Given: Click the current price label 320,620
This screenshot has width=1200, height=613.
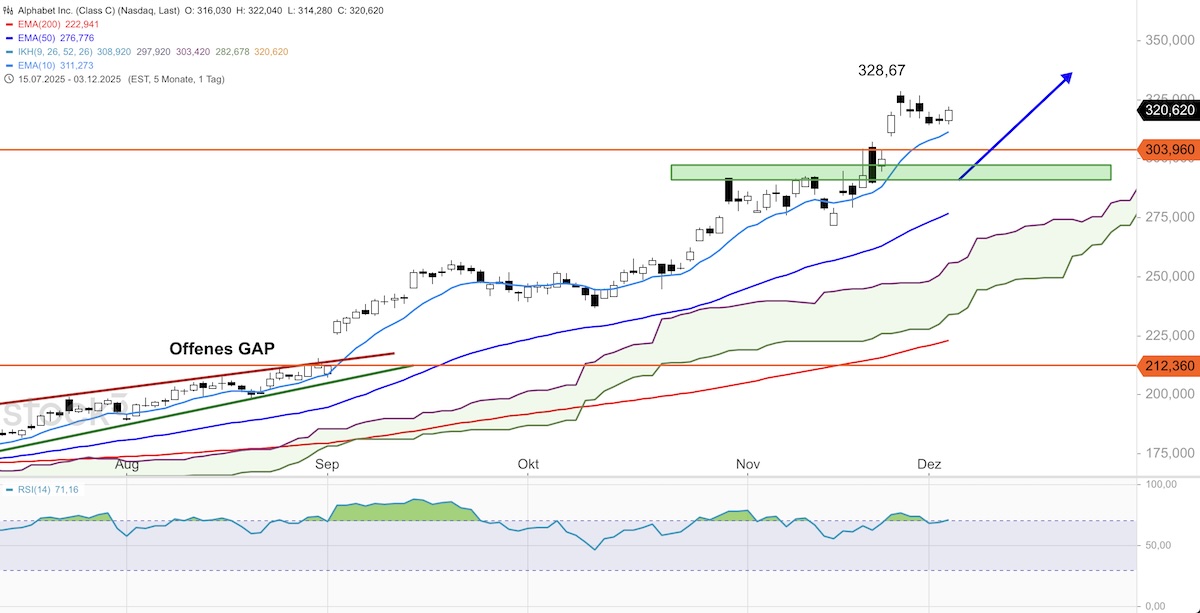Looking at the screenshot, I should click(1167, 110).
